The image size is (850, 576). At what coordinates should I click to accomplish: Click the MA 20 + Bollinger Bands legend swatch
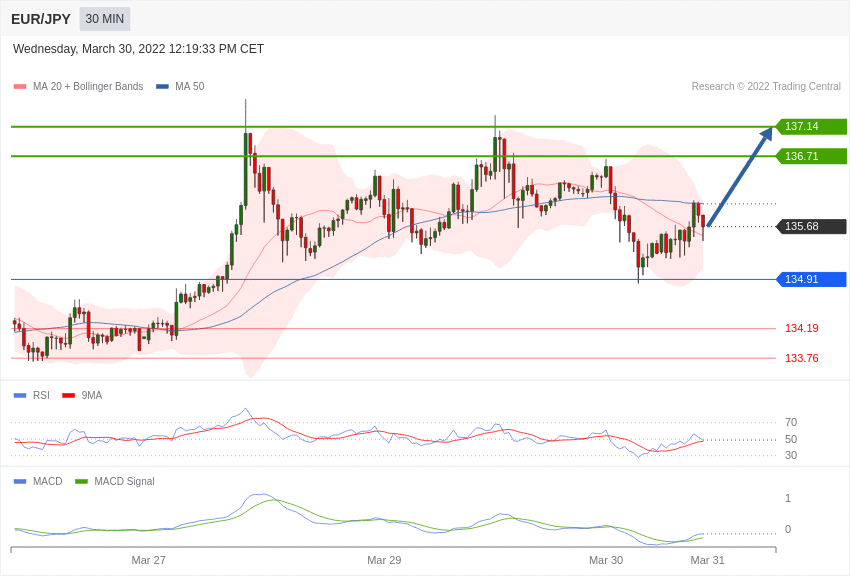tap(20, 87)
